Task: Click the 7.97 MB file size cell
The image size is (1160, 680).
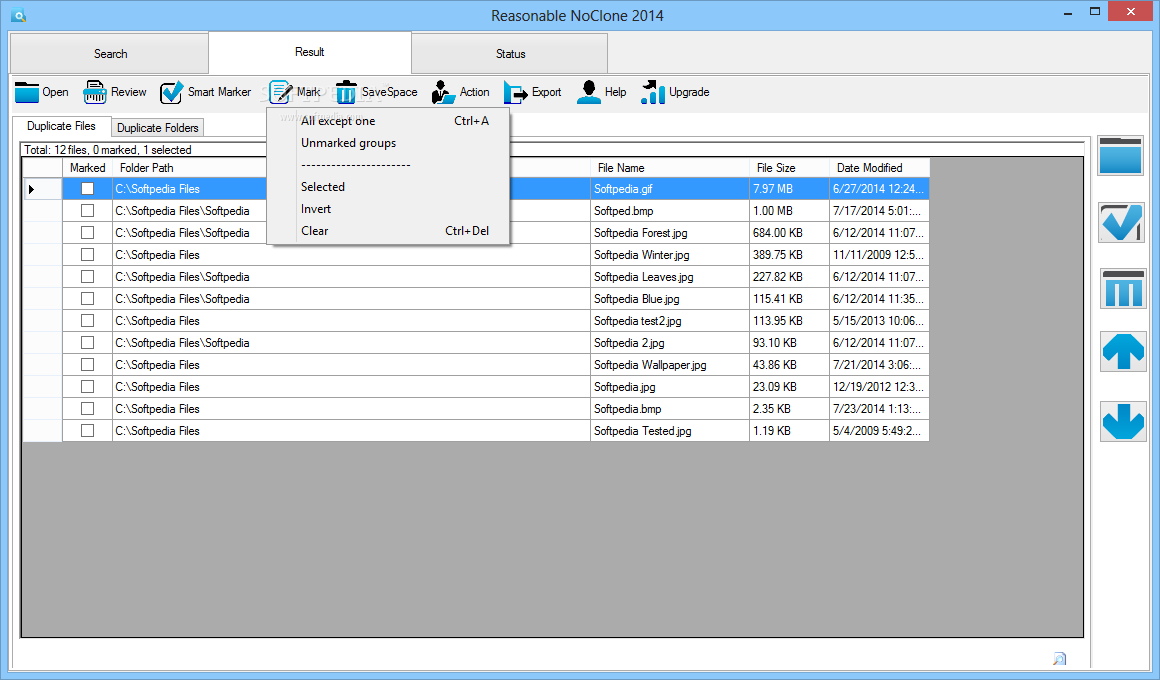Action: pos(789,189)
